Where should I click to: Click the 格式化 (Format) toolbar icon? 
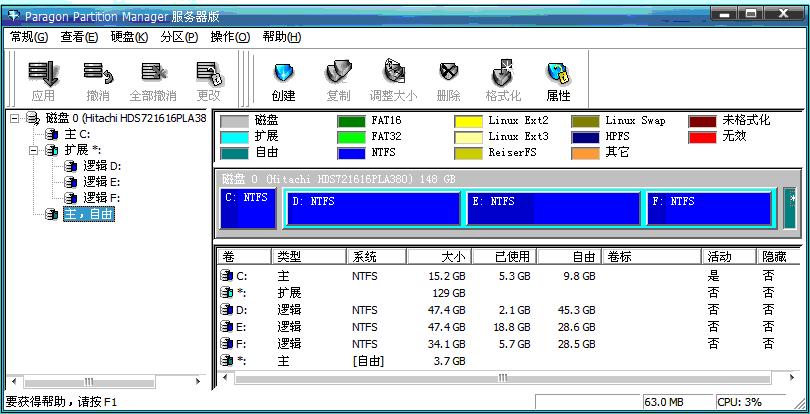coord(503,73)
